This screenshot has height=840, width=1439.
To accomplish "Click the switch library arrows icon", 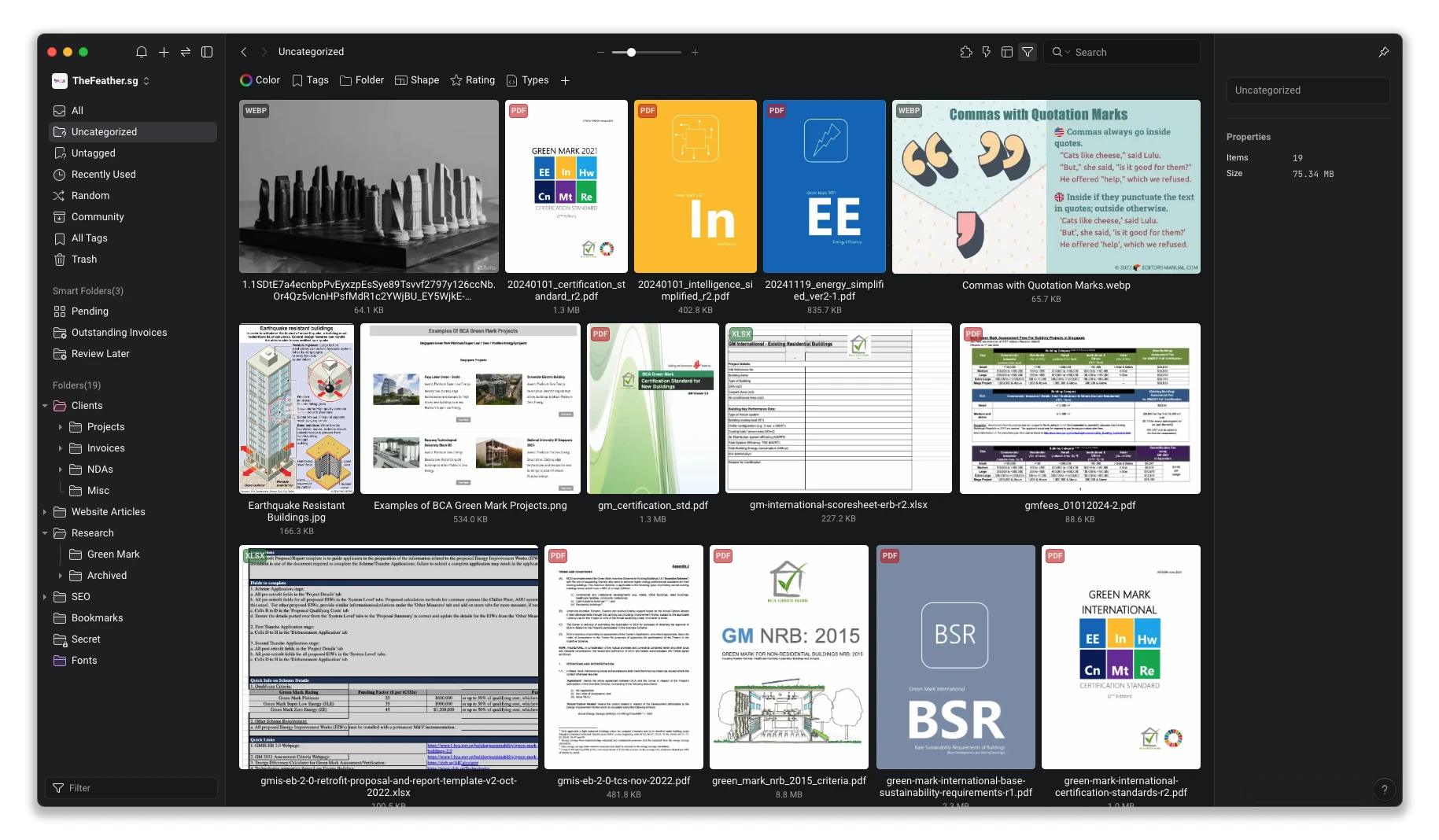I will pos(186,52).
